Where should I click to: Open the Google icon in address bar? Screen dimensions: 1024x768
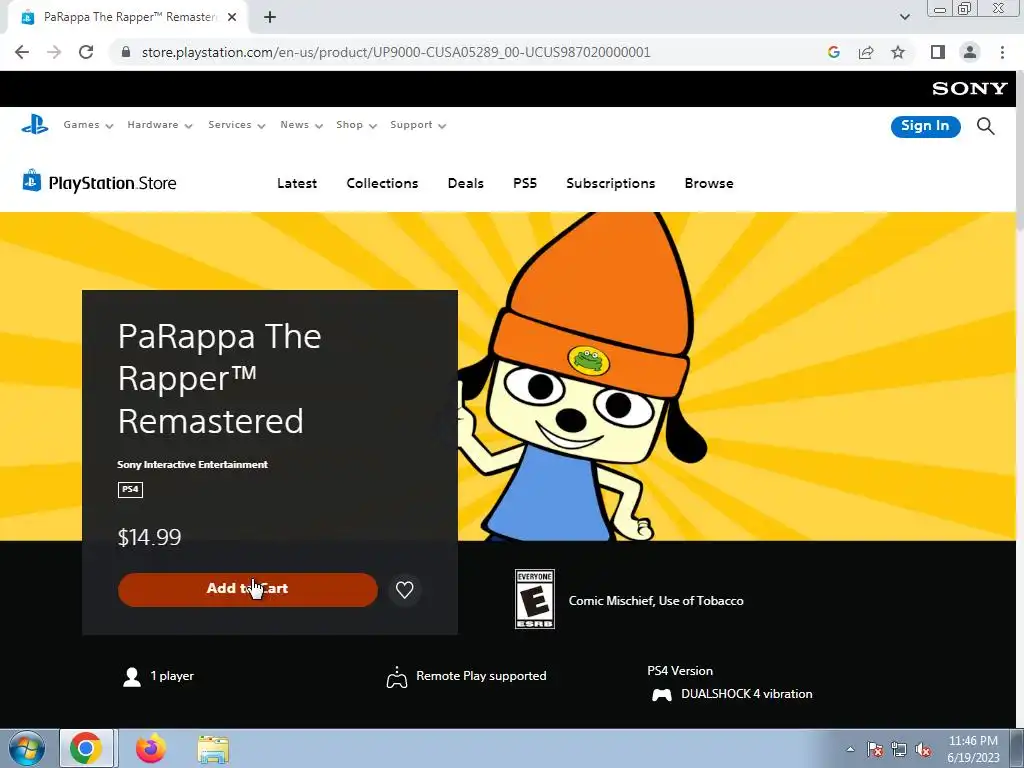click(x=833, y=52)
